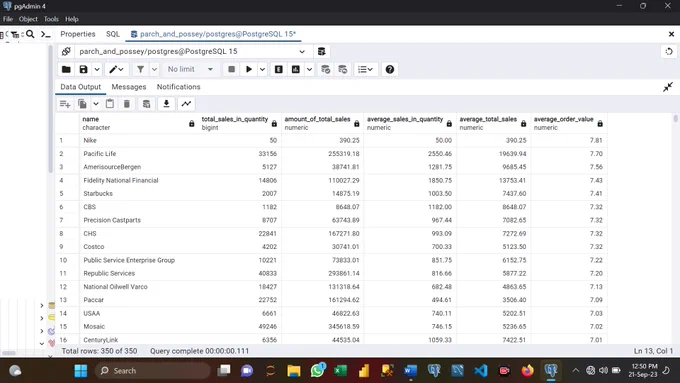
Task: Execute the query with play button
Action: tap(249, 69)
